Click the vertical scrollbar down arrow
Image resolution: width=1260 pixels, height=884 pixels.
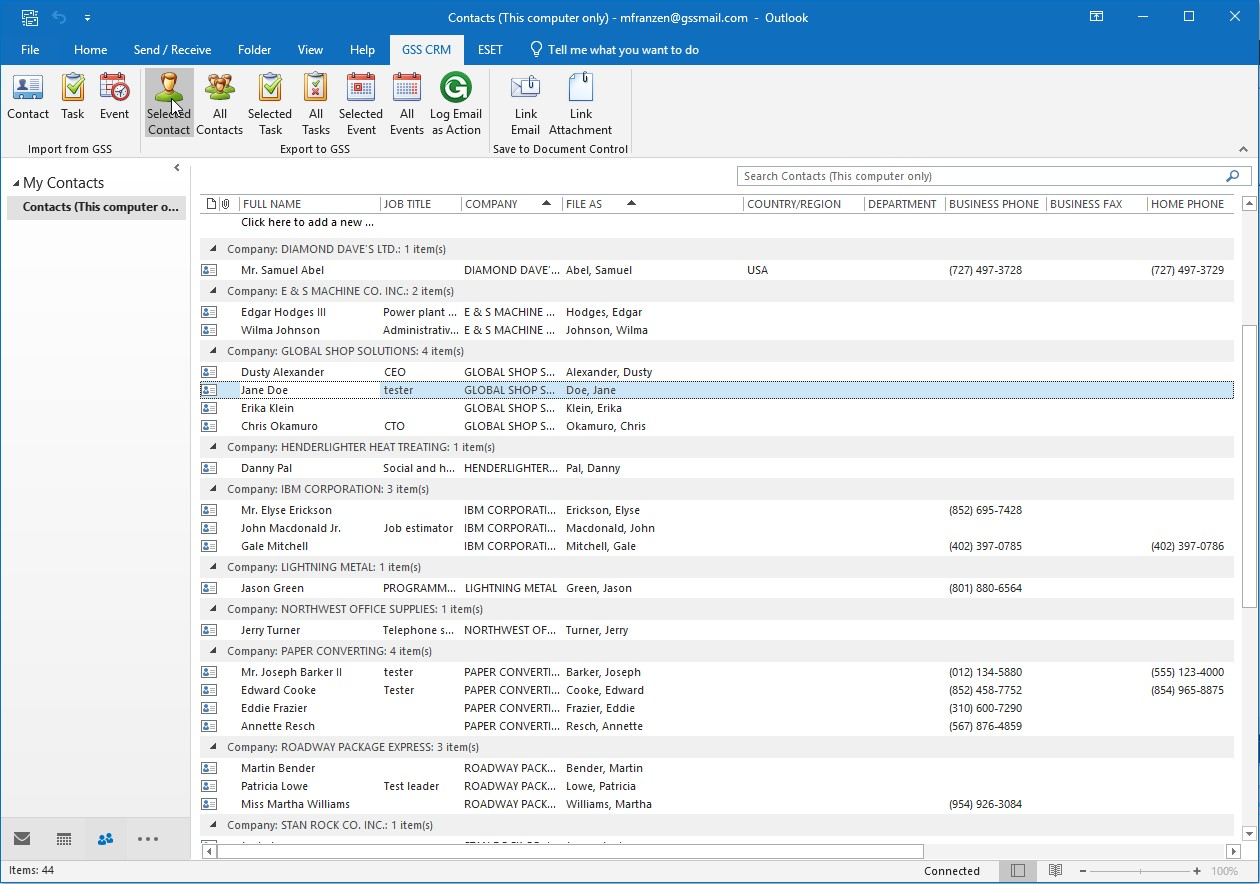pyautogui.click(x=1249, y=833)
